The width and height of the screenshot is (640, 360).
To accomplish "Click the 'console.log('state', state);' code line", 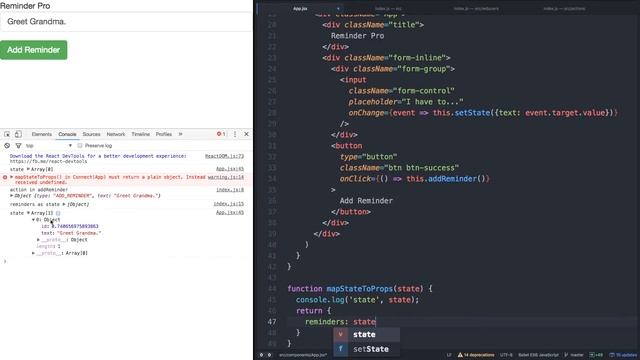I will [357, 300].
